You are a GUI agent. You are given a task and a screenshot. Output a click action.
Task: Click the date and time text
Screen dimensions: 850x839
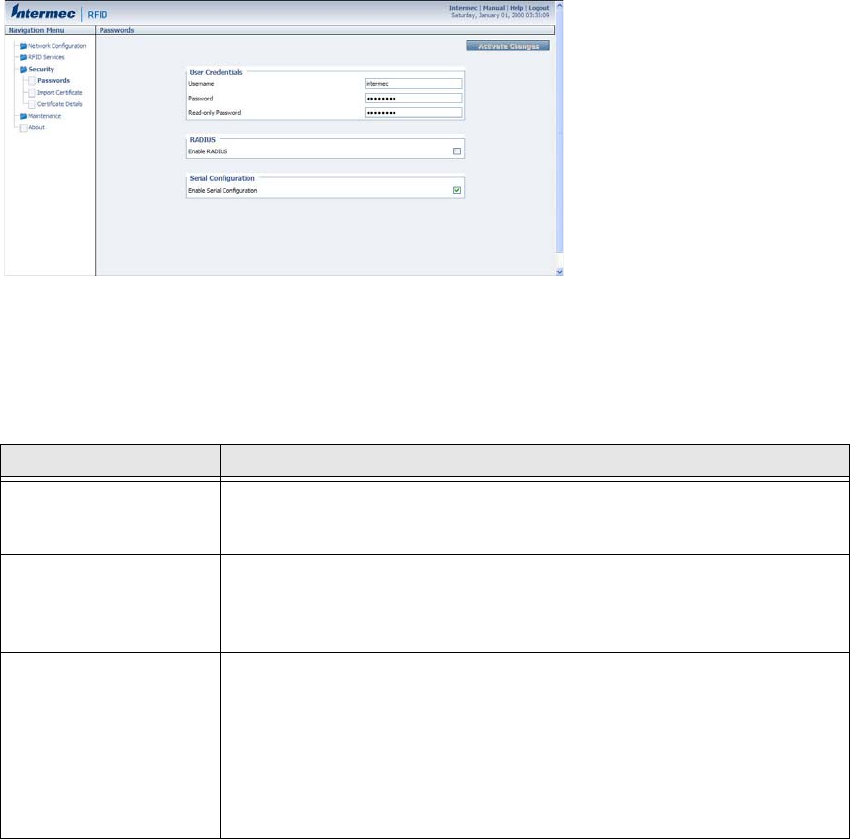click(x=500, y=15)
